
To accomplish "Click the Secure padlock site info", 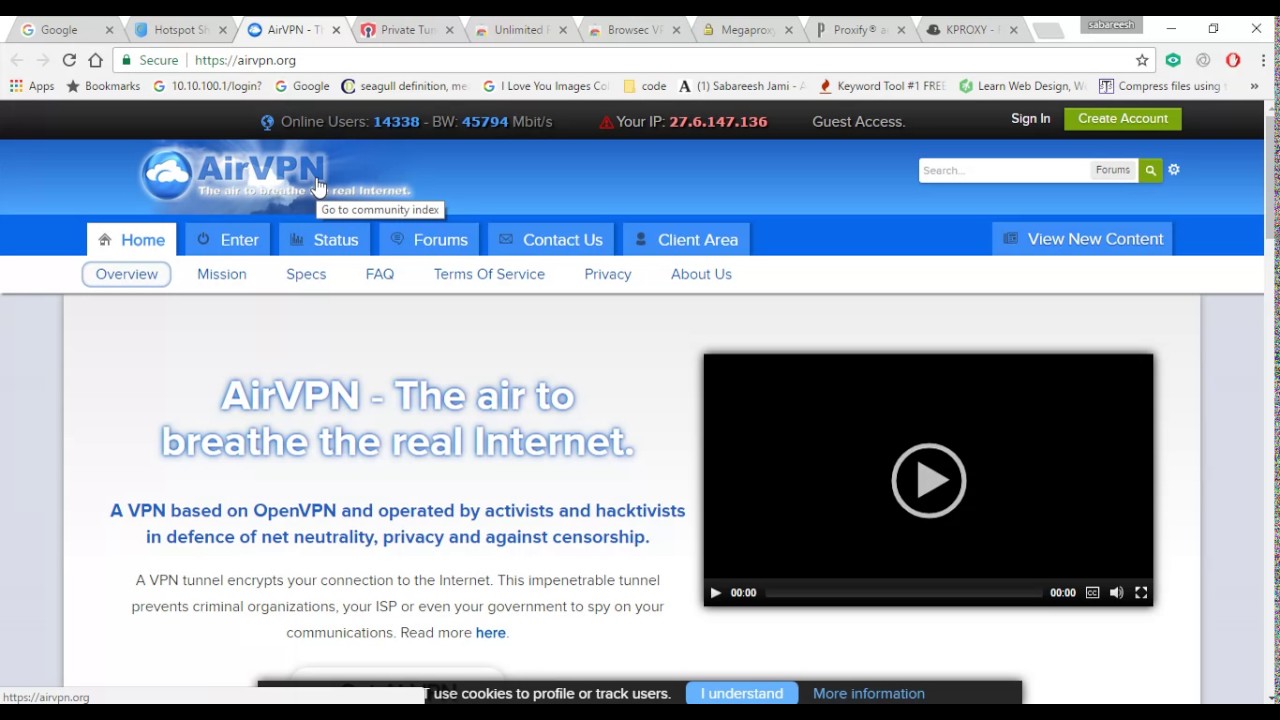I will pyautogui.click(x=149, y=60).
